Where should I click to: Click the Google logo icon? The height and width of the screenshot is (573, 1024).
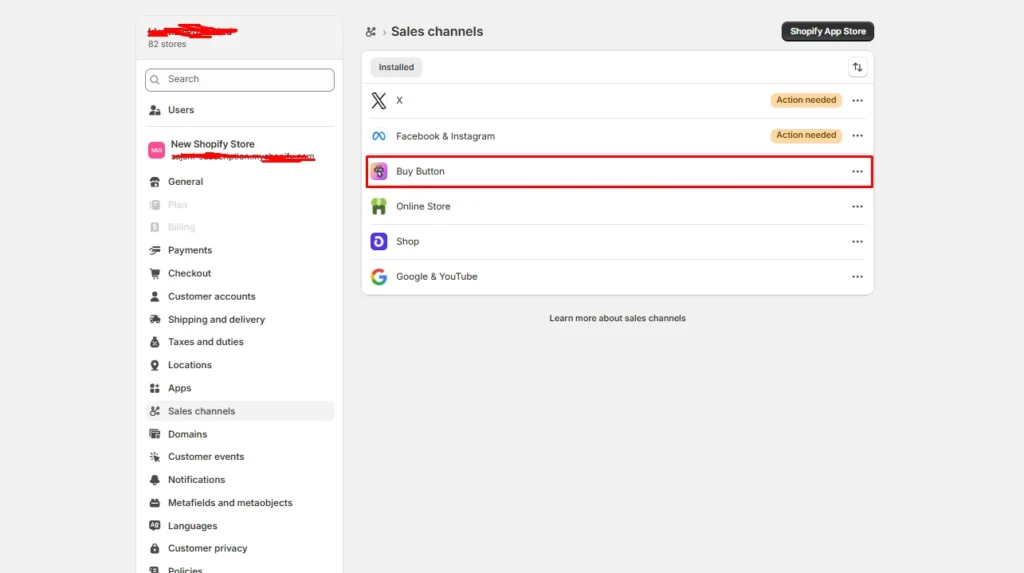[x=379, y=276]
